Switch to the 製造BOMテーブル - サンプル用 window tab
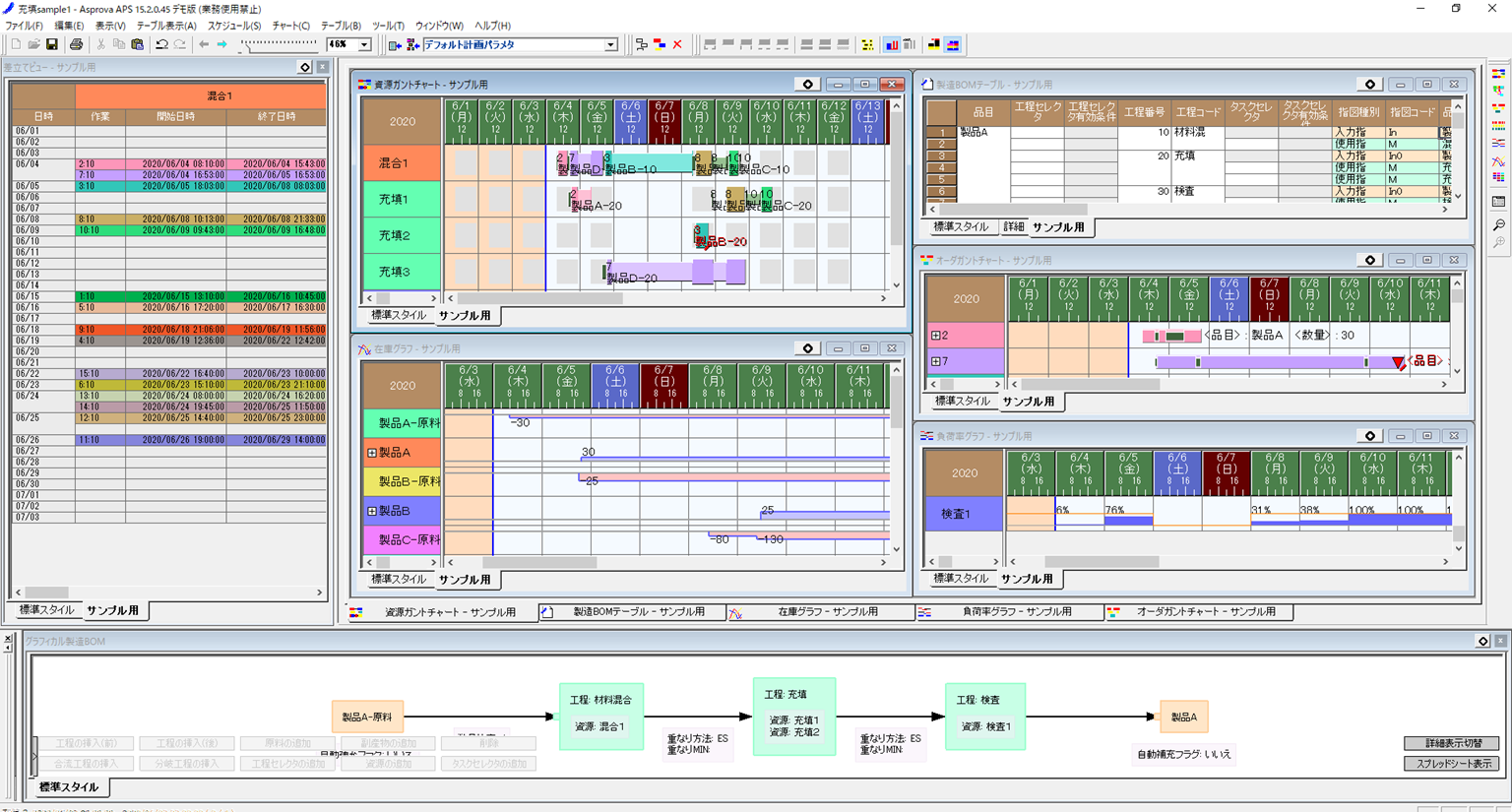Viewport: 1512px width, 812px height. coord(632,612)
